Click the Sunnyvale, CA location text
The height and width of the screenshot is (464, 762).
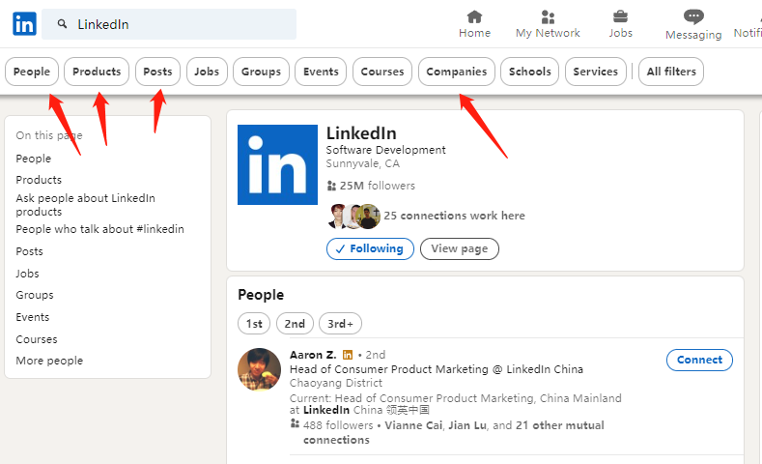coord(363,164)
